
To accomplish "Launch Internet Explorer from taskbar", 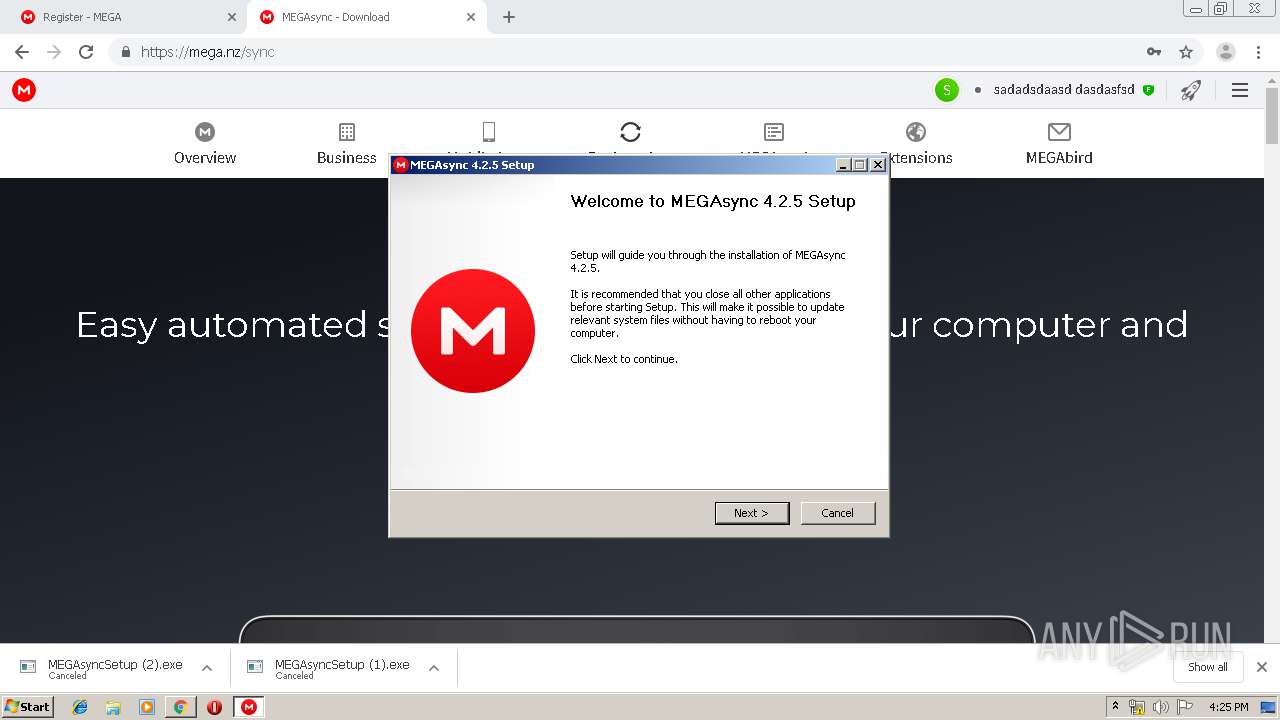I will tap(80, 707).
